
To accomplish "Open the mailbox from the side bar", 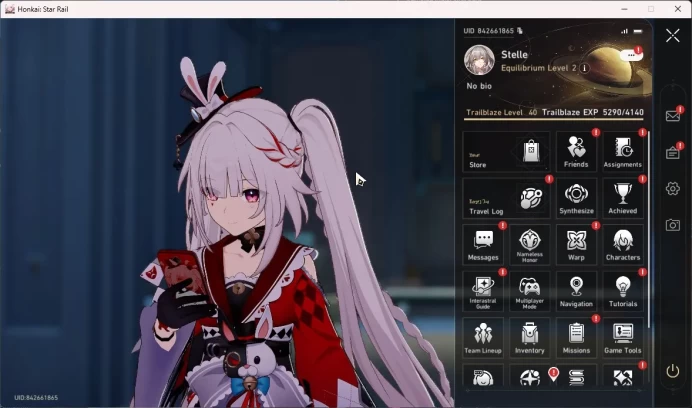I will (673, 116).
